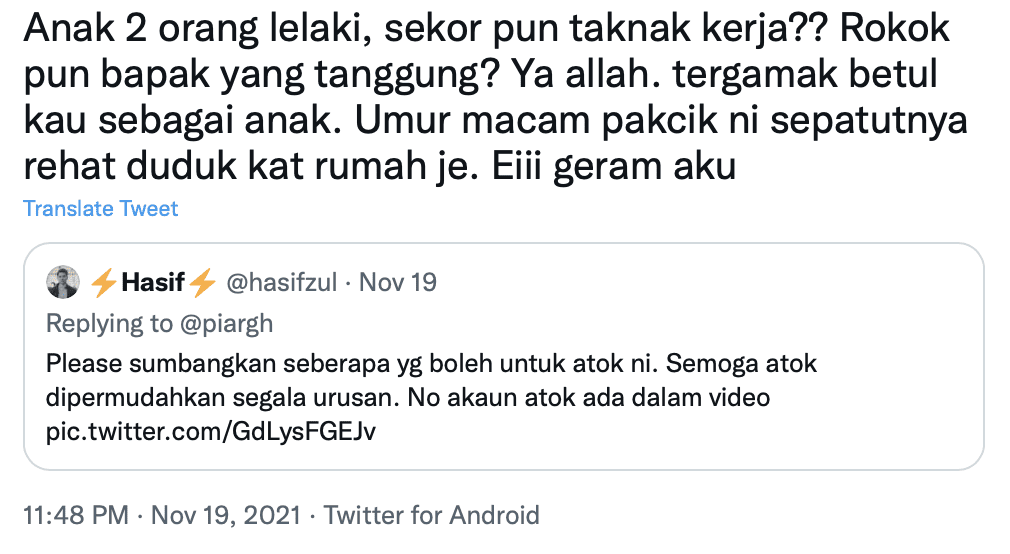Open Hasif's profile picture avatar

pos(63,283)
